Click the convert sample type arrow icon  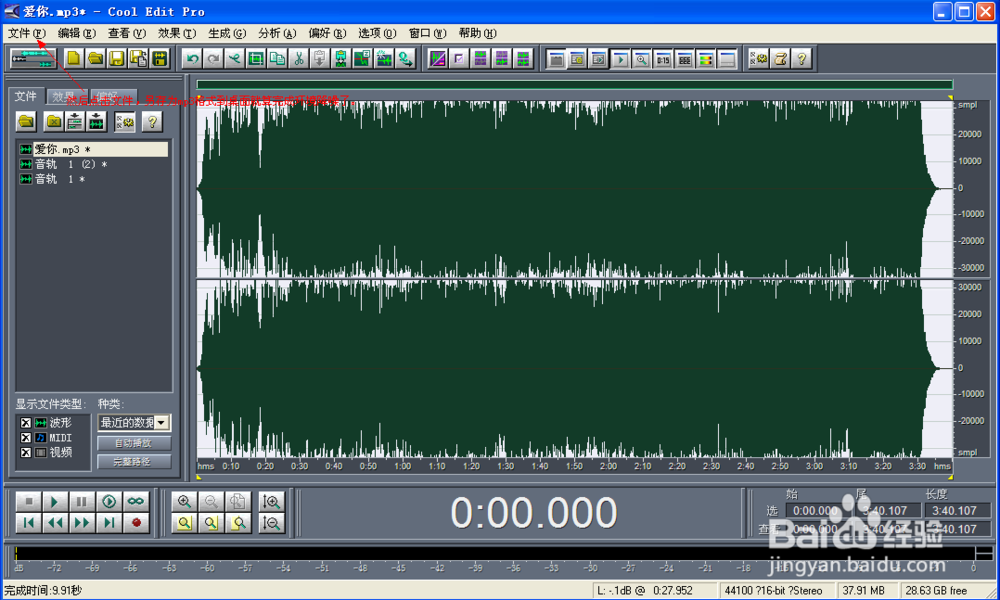406,59
